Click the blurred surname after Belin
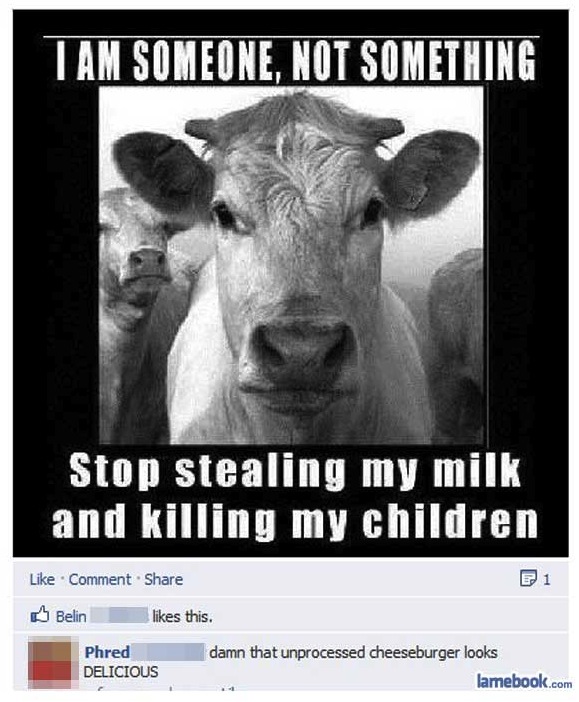Screen dimensions: 579x702 pyautogui.click(x=119, y=616)
